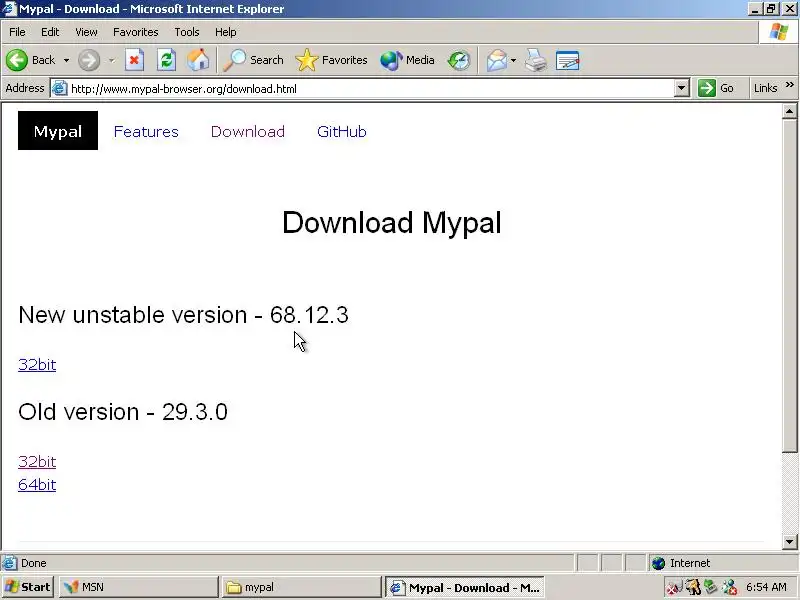Open the History icon
Screen dimensions: 800x600
pos(459,60)
